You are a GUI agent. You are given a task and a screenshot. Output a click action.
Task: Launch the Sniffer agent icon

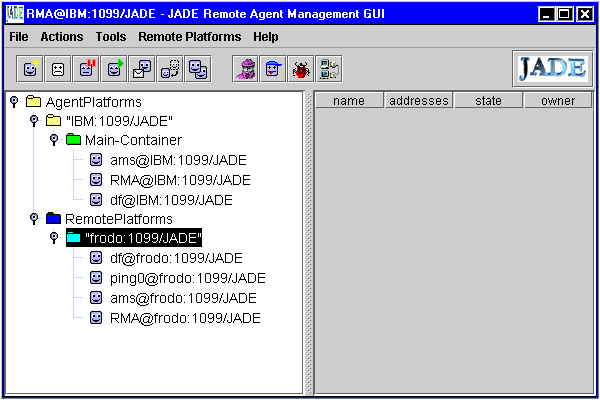click(245, 69)
